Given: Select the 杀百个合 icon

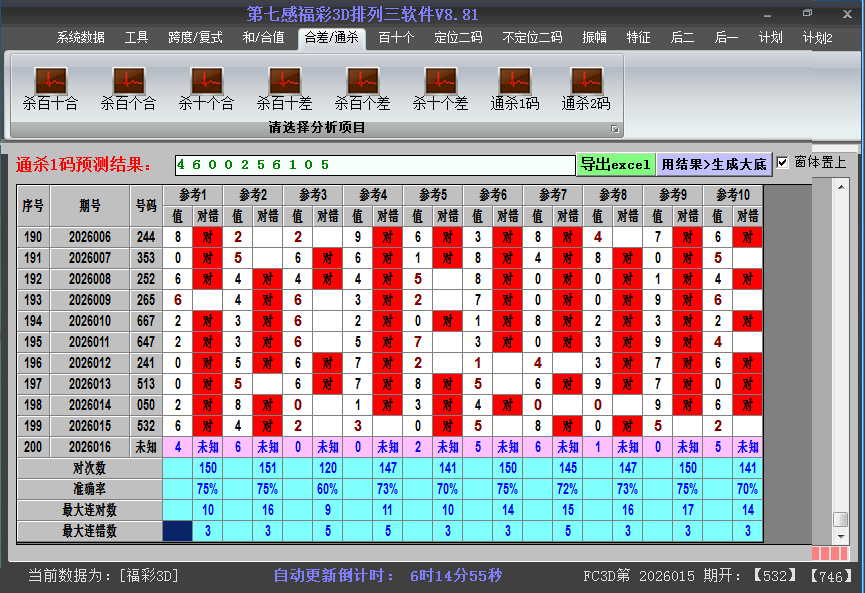Looking at the screenshot, I should tap(128, 88).
